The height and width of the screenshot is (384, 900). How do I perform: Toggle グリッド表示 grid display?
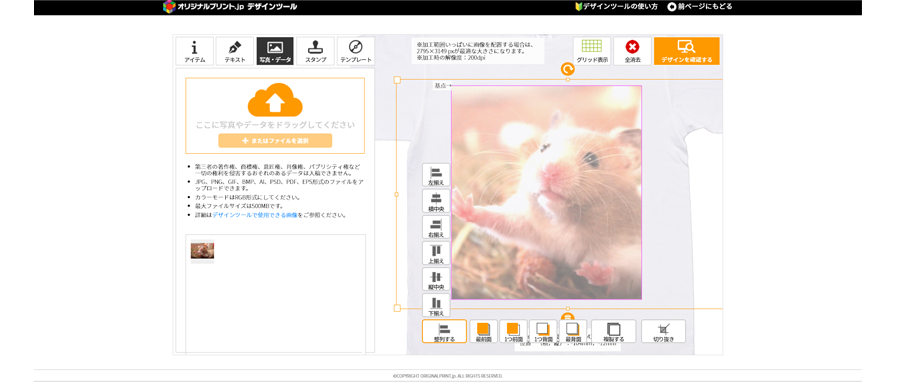pyautogui.click(x=592, y=51)
